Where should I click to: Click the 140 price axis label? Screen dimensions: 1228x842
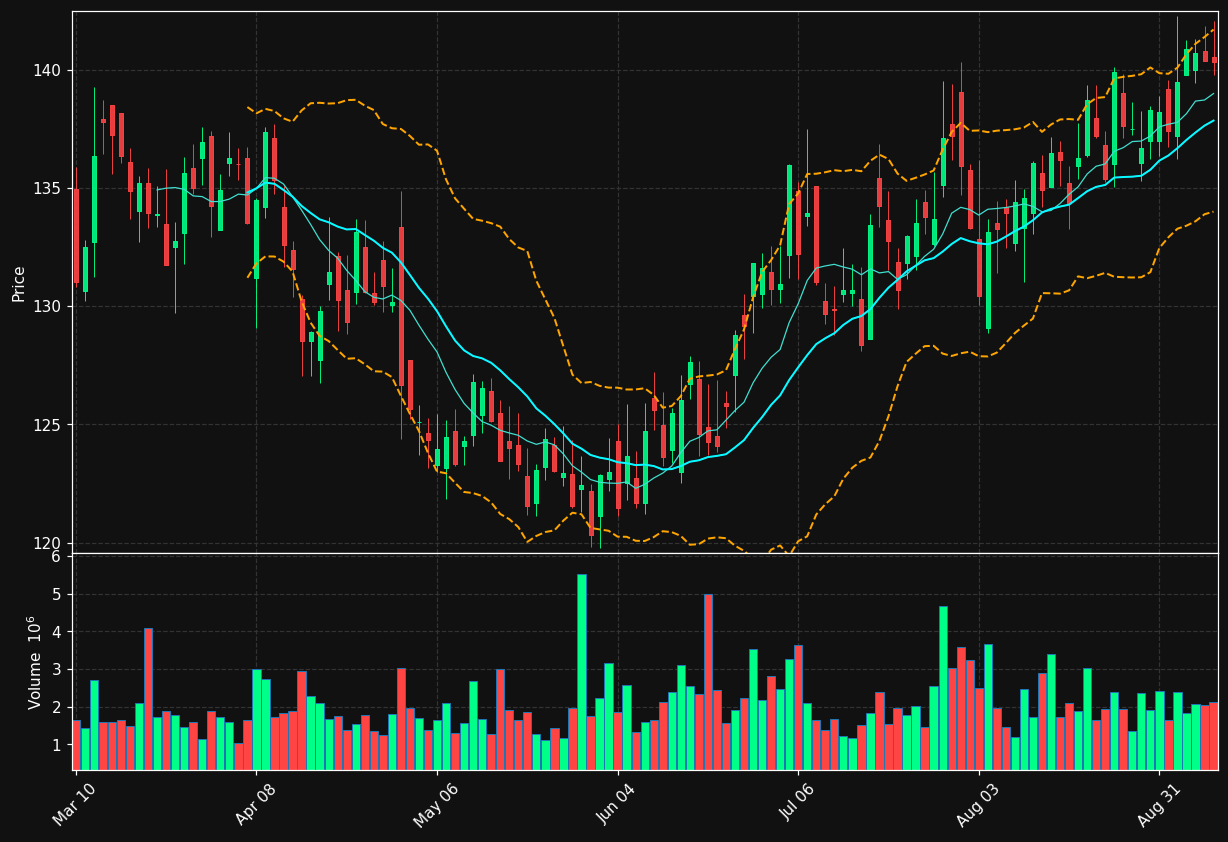pos(49,71)
